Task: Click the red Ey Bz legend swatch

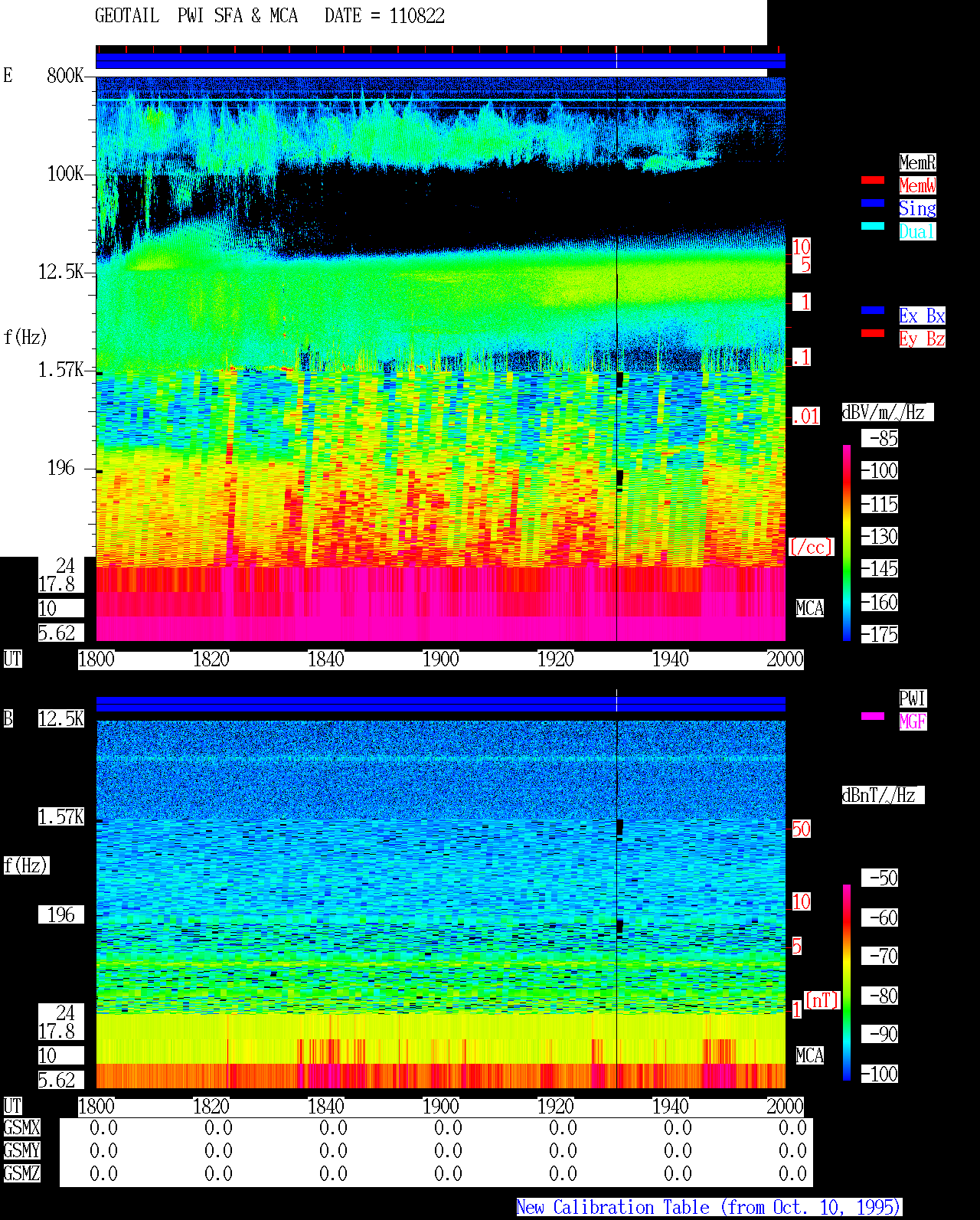Action: tap(873, 333)
